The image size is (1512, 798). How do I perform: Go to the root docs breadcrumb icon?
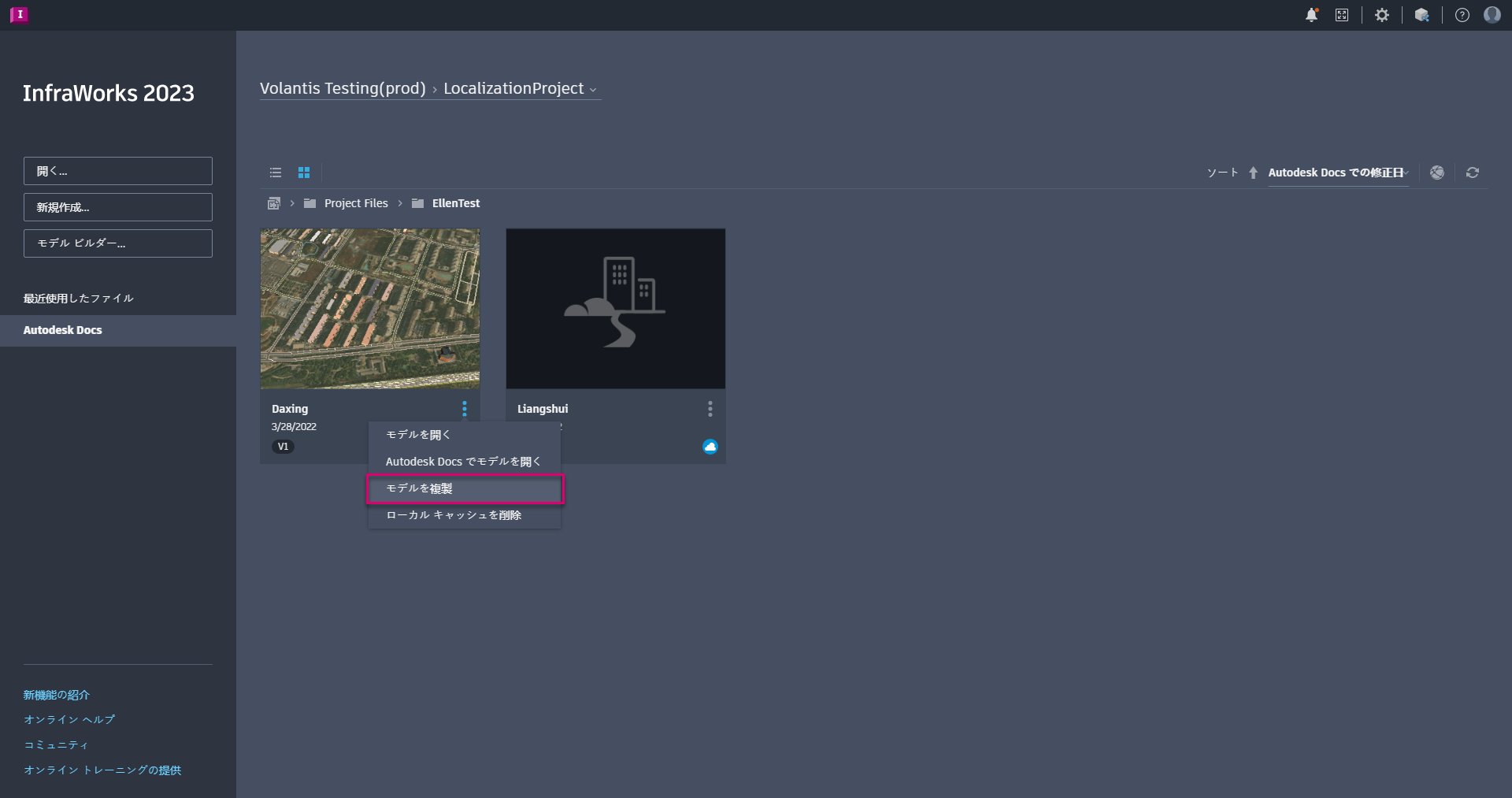[x=274, y=203]
